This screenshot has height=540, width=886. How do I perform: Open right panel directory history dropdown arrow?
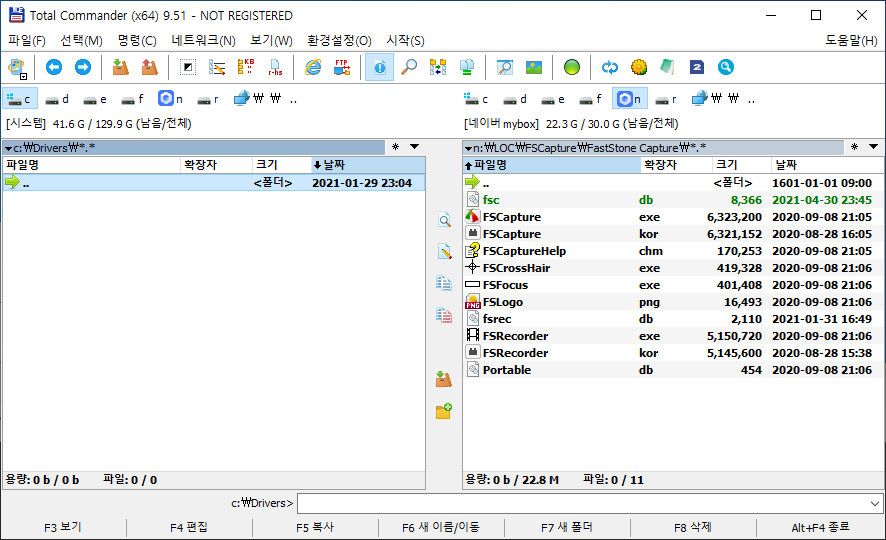(873, 147)
